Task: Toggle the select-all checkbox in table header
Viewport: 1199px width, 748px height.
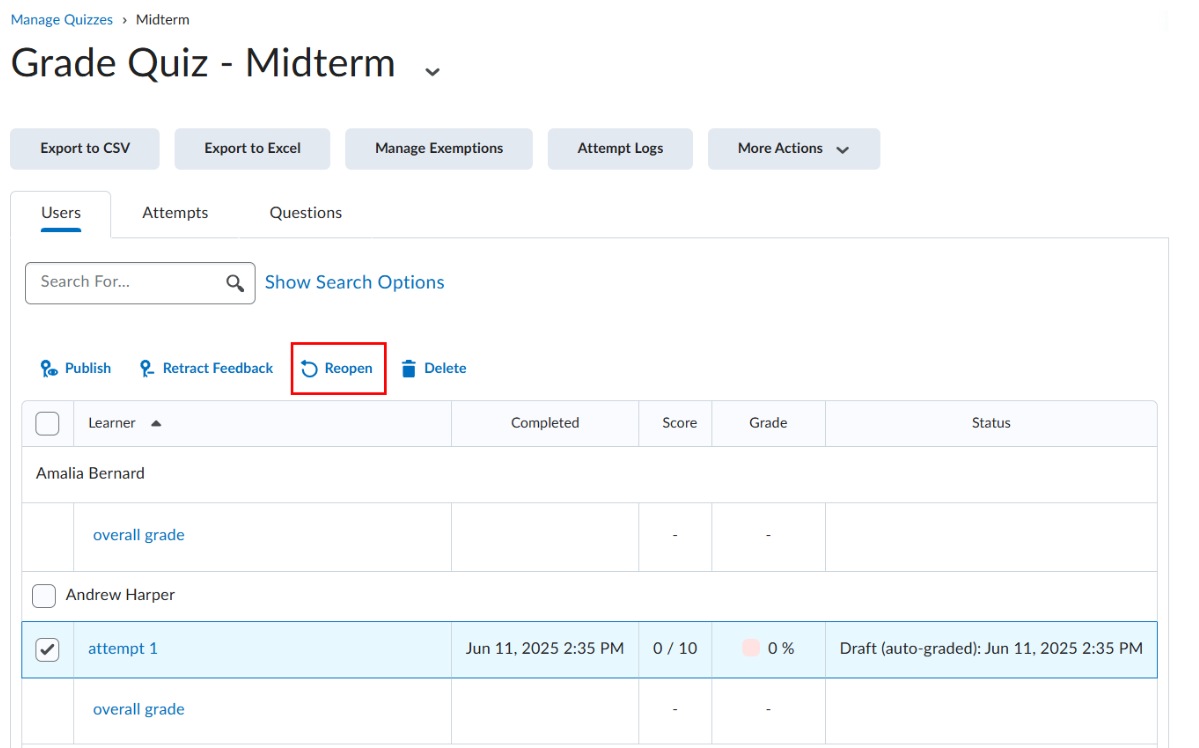Action: coord(47,423)
